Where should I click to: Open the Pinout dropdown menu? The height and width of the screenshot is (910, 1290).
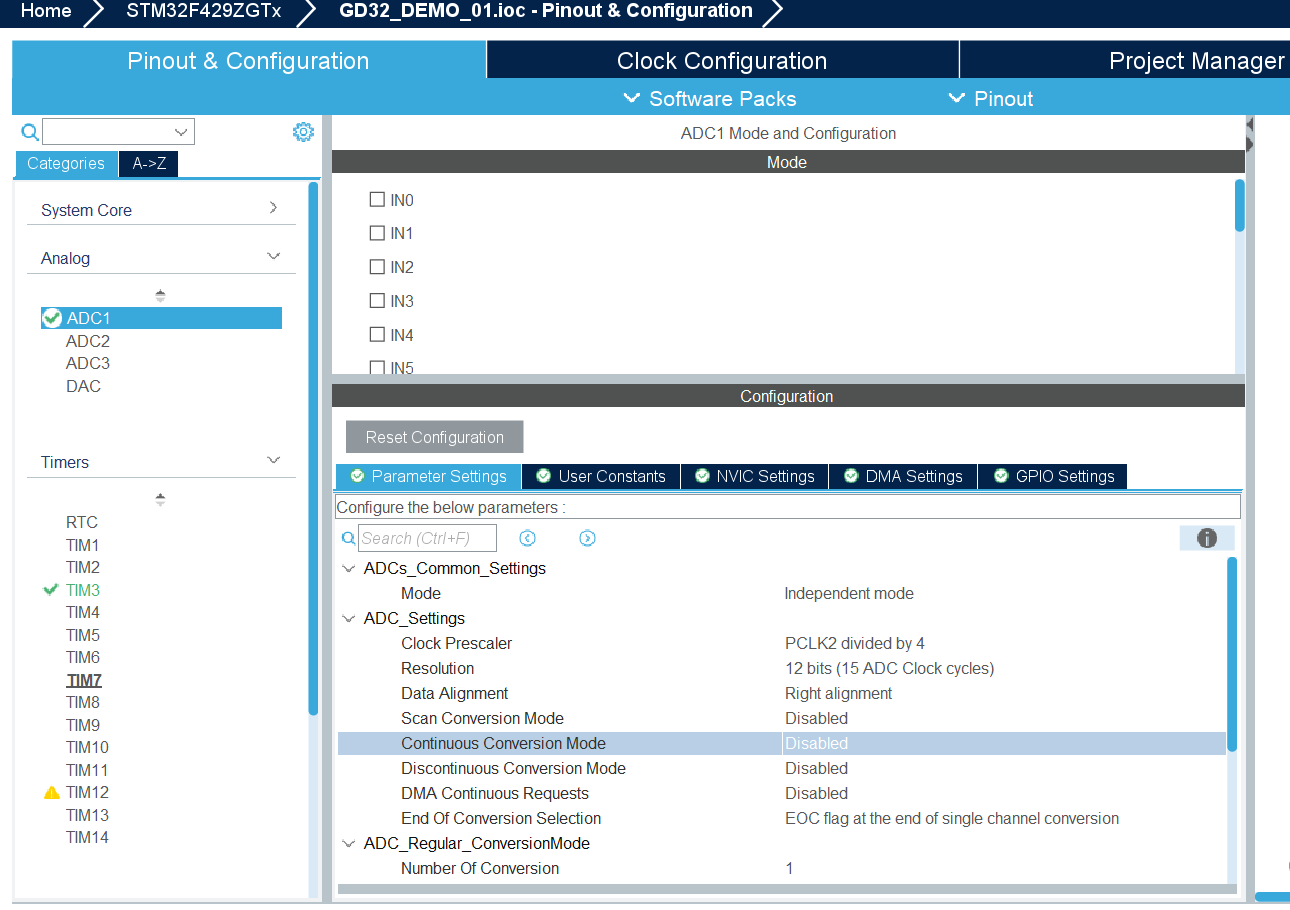(x=991, y=98)
